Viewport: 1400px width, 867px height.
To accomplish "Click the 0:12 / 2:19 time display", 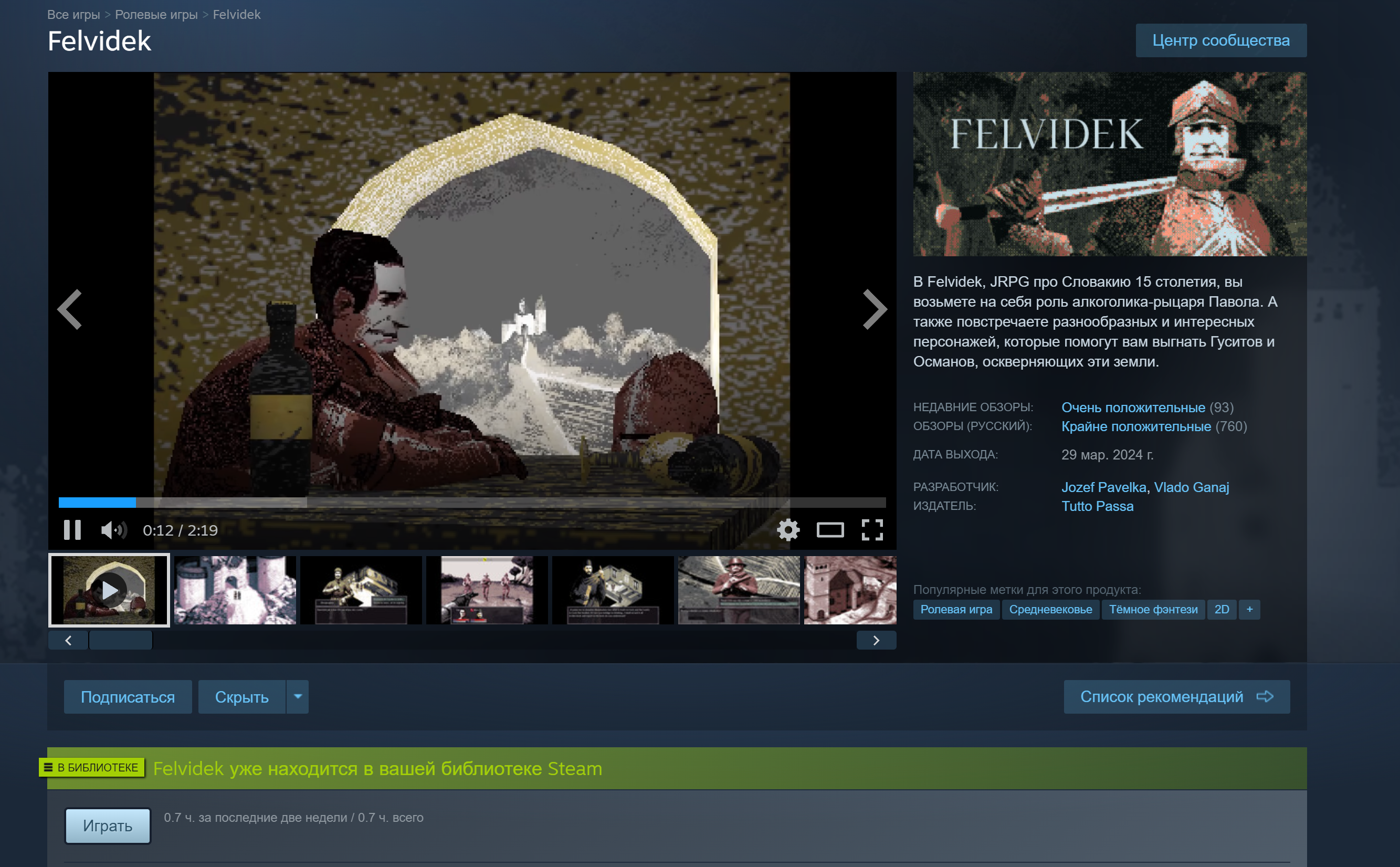I will (181, 530).
